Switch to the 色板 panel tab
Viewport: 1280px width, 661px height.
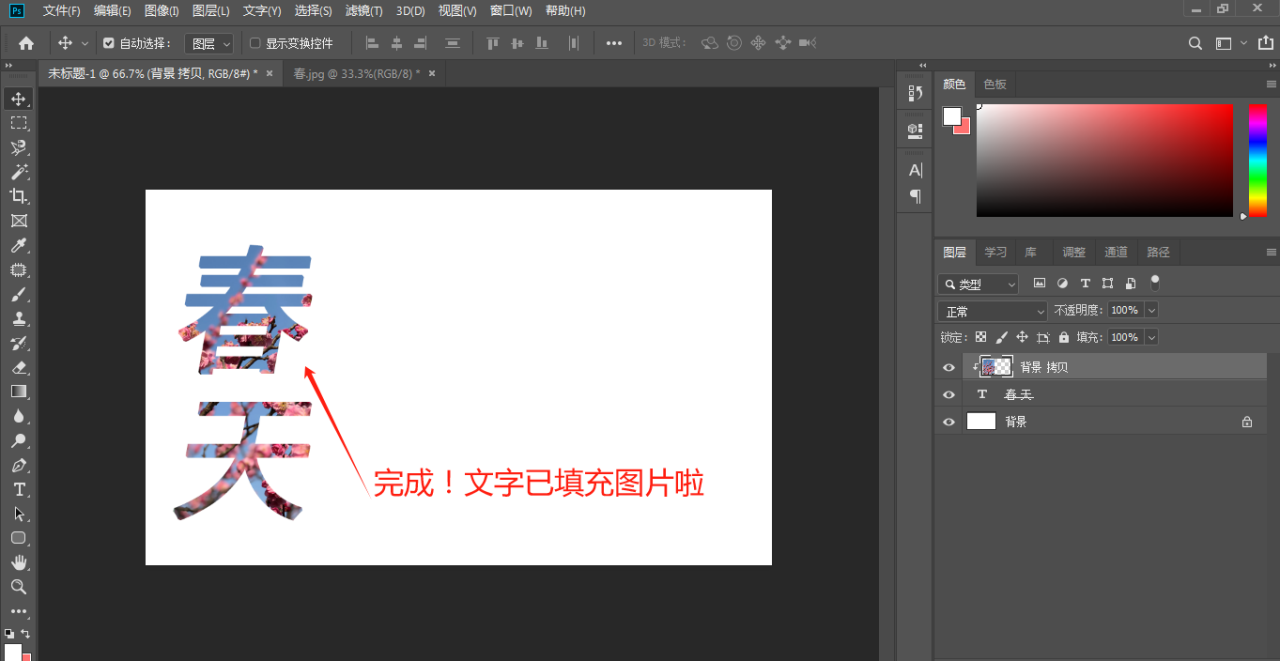click(x=995, y=84)
